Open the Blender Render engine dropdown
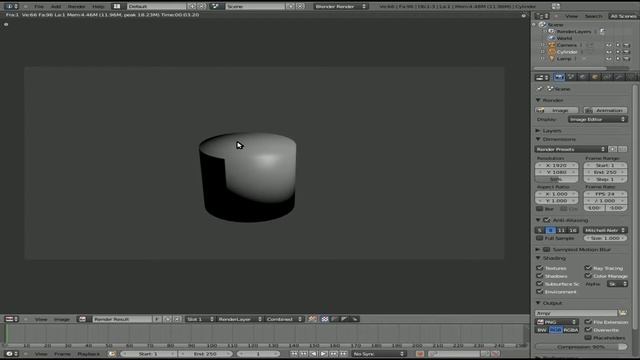640x360 pixels. 340,7
